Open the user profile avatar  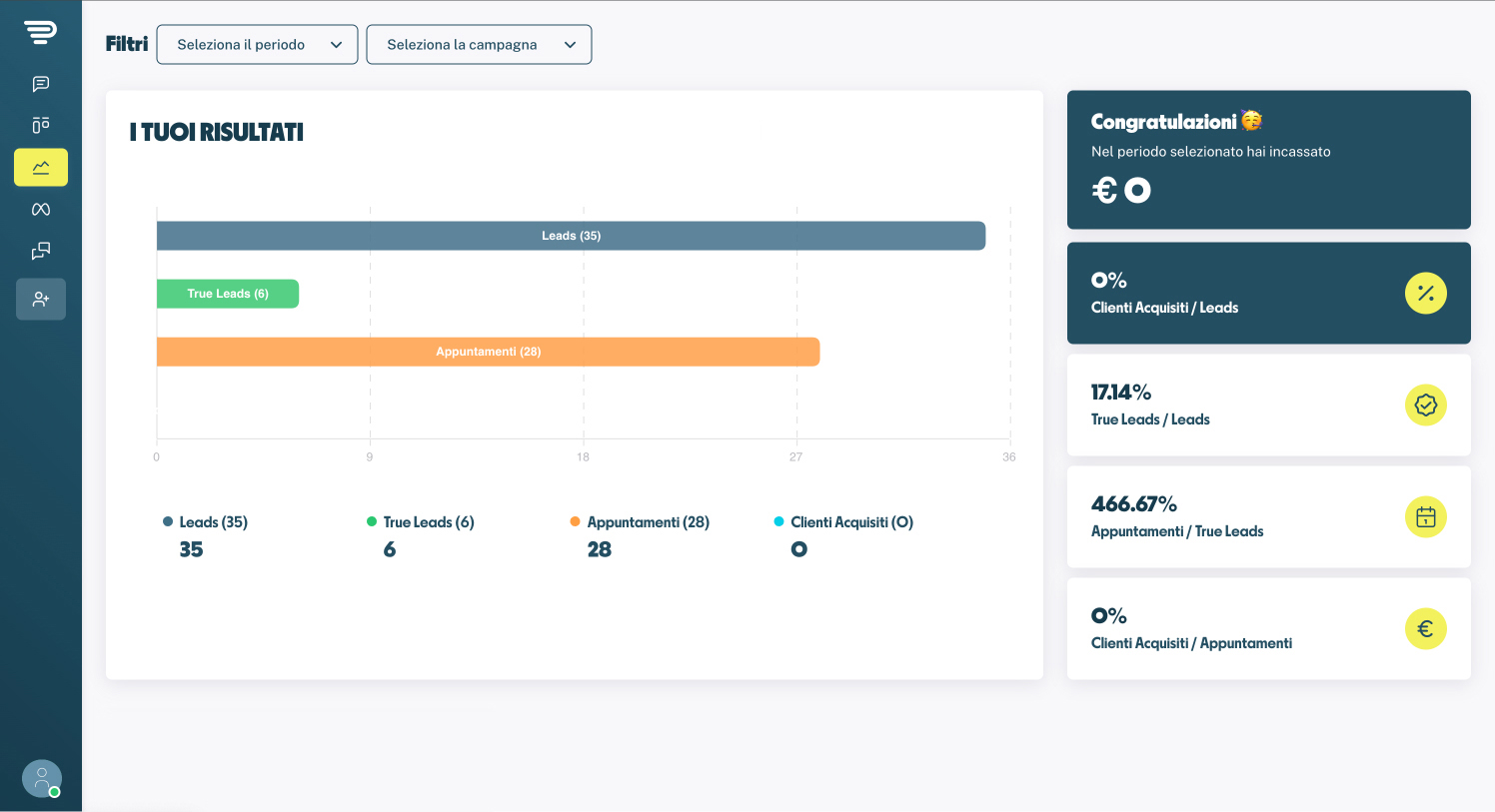pos(42,779)
